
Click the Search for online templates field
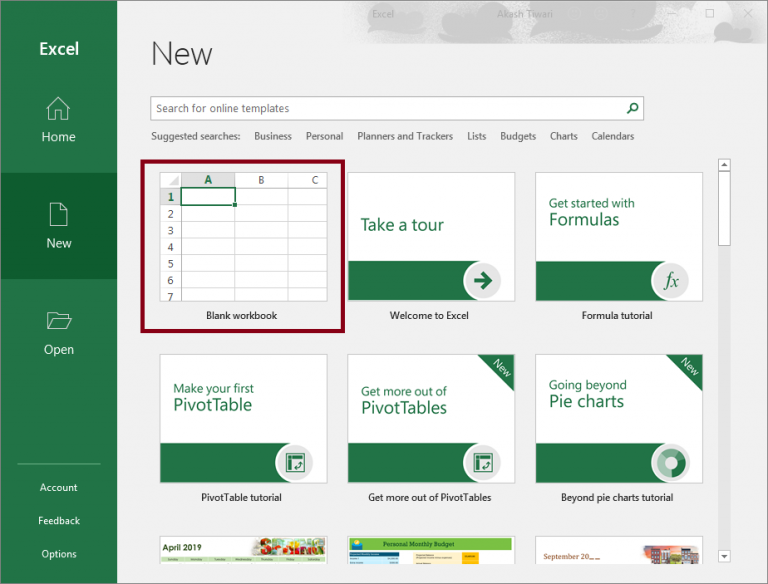click(388, 108)
